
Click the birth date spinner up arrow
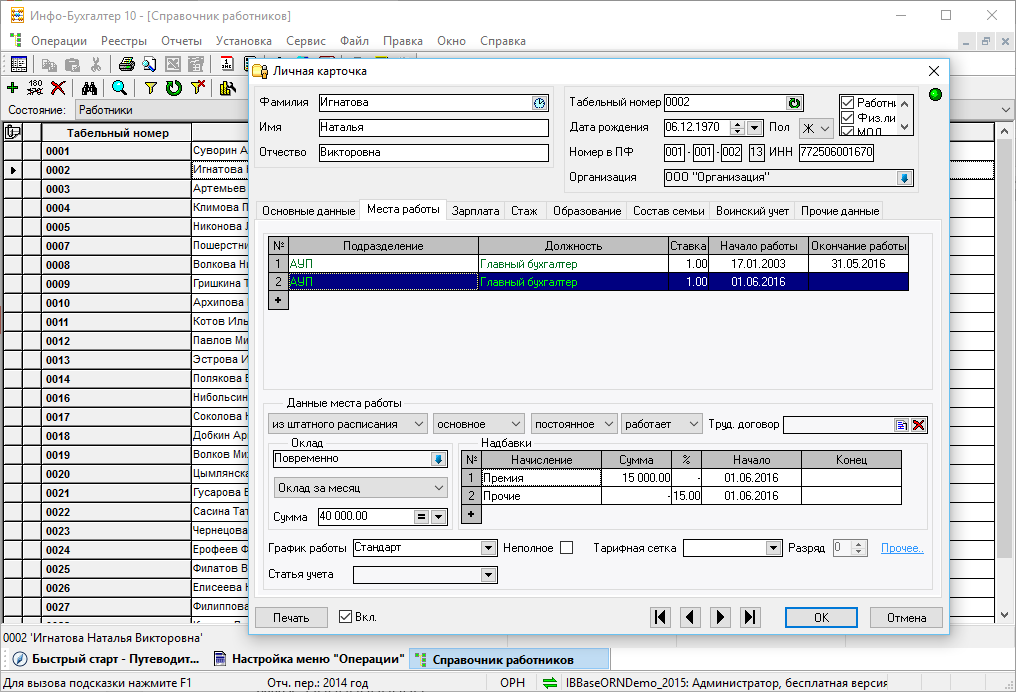(x=737, y=123)
